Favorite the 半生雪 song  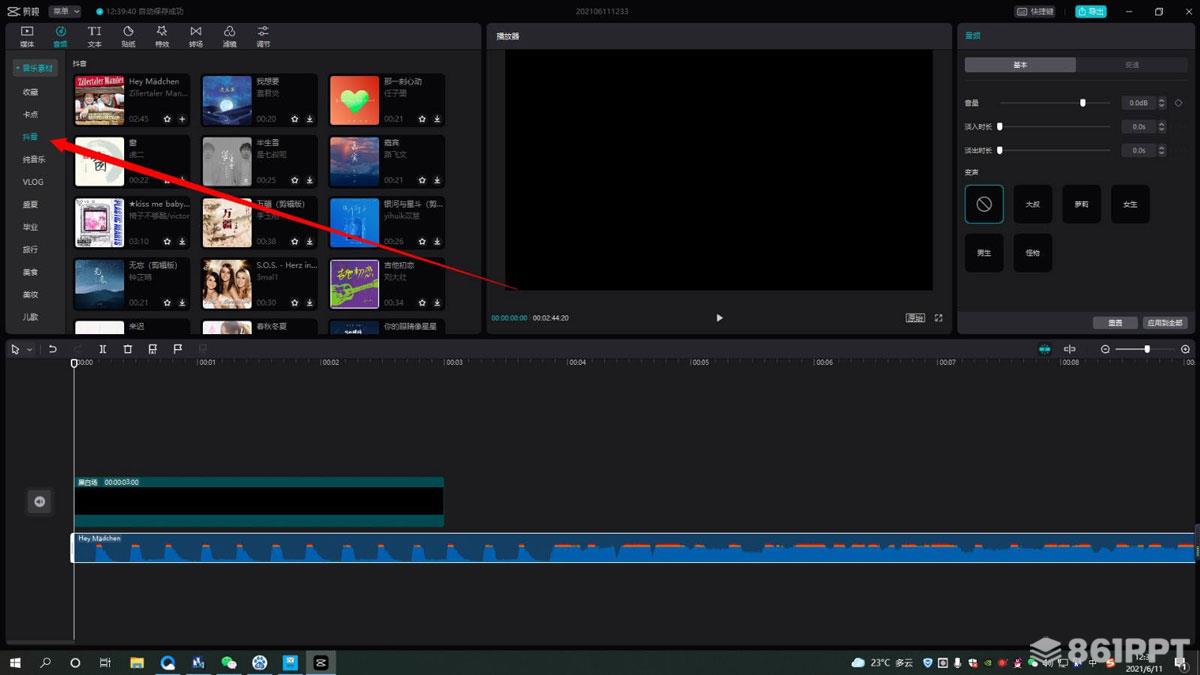pyautogui.click(x=295, y=181)
